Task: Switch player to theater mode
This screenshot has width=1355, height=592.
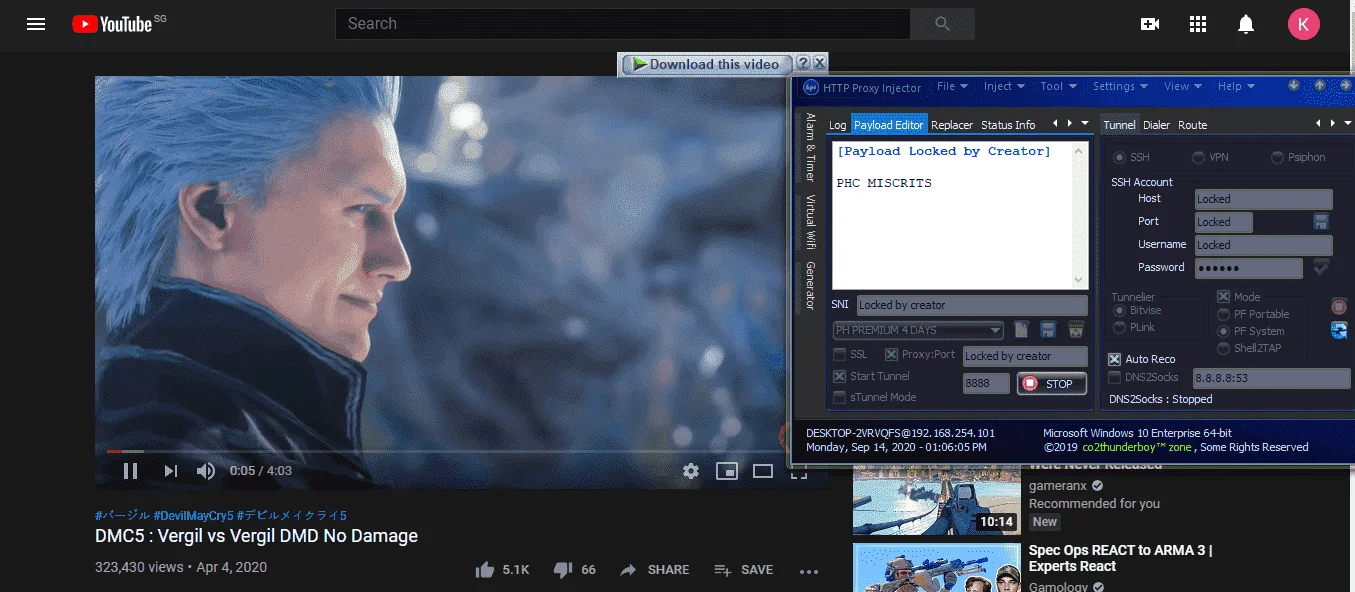Action: pos(763,471)
